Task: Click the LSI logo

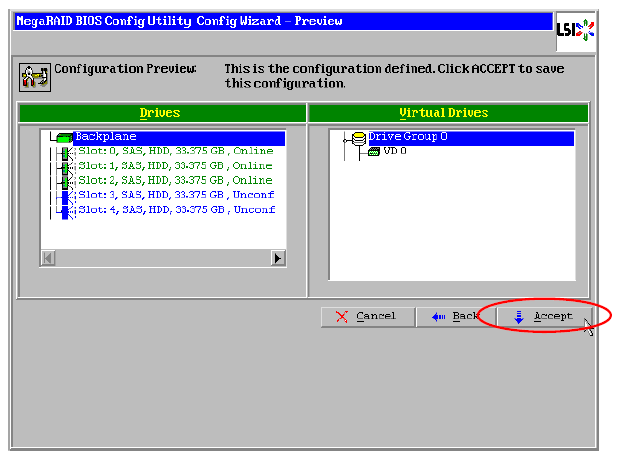Action: [x=575, y=31]
